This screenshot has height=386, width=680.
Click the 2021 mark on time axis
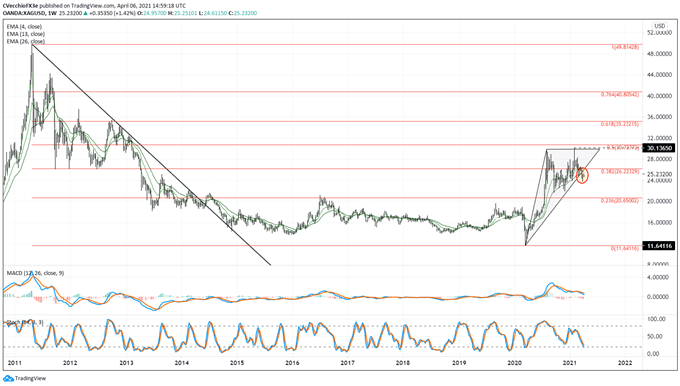[x=569, y=363]
